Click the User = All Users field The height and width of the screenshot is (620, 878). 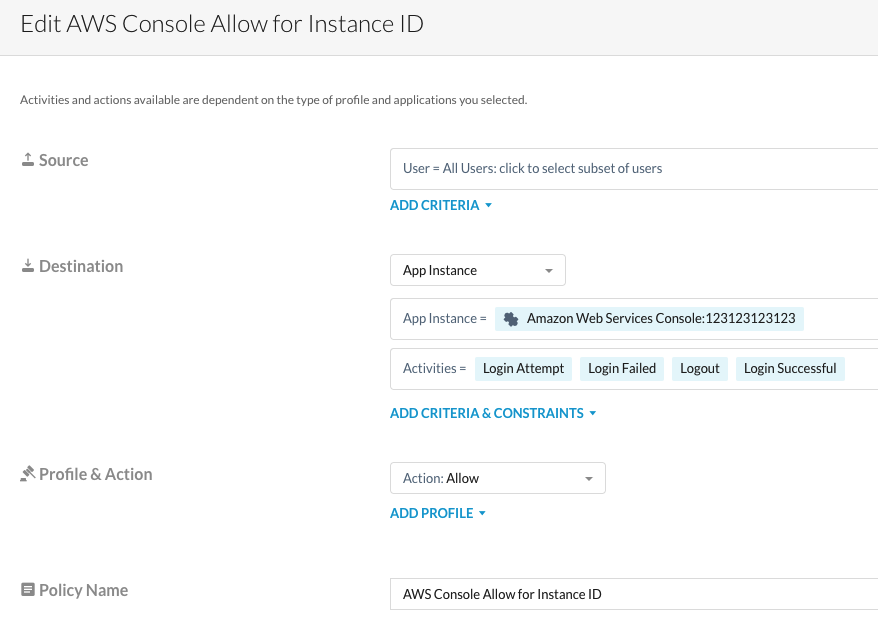coord(634,169)
